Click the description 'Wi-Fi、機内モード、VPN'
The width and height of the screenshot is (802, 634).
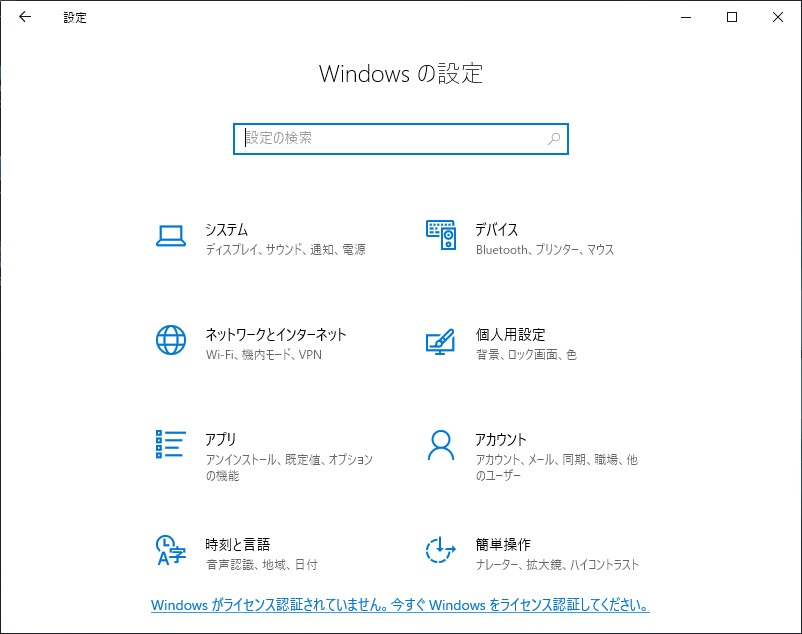[264, 354]
